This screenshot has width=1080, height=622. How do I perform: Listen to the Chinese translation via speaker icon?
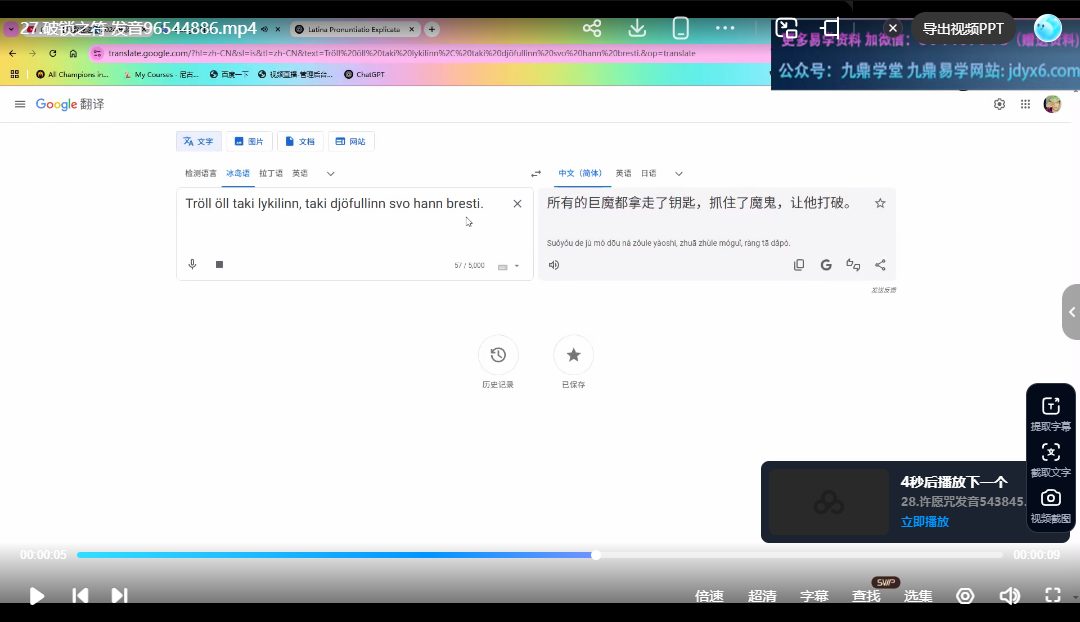point(554,265)
